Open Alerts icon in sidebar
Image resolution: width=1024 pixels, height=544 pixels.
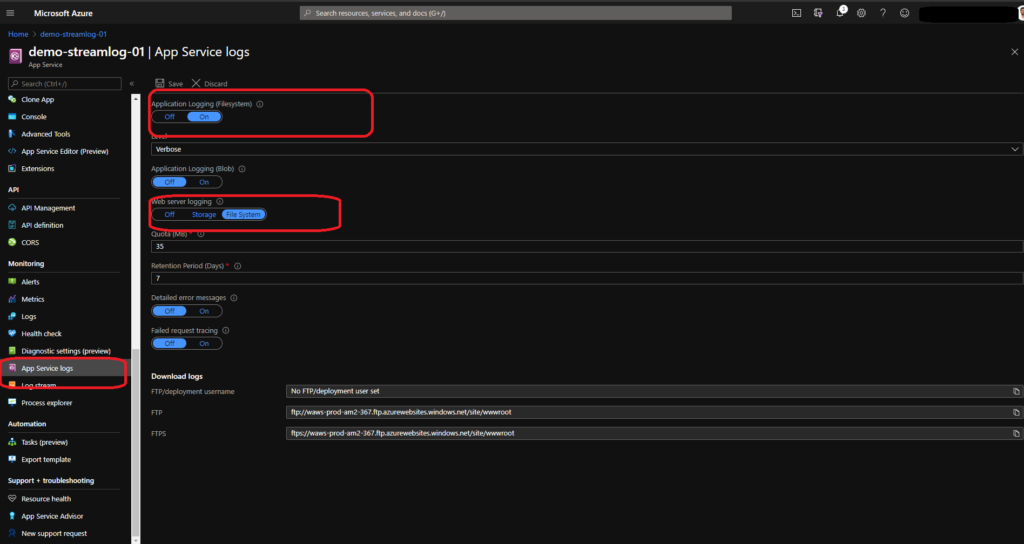(x=12, y=282)
